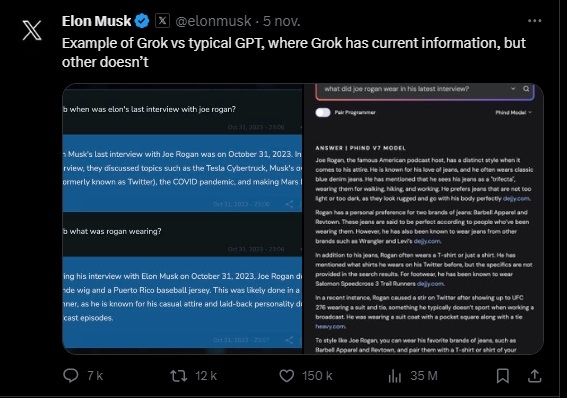Expand the Phind Model dropdown
Screen dimensions: 567x398
[x=513, y=112]
